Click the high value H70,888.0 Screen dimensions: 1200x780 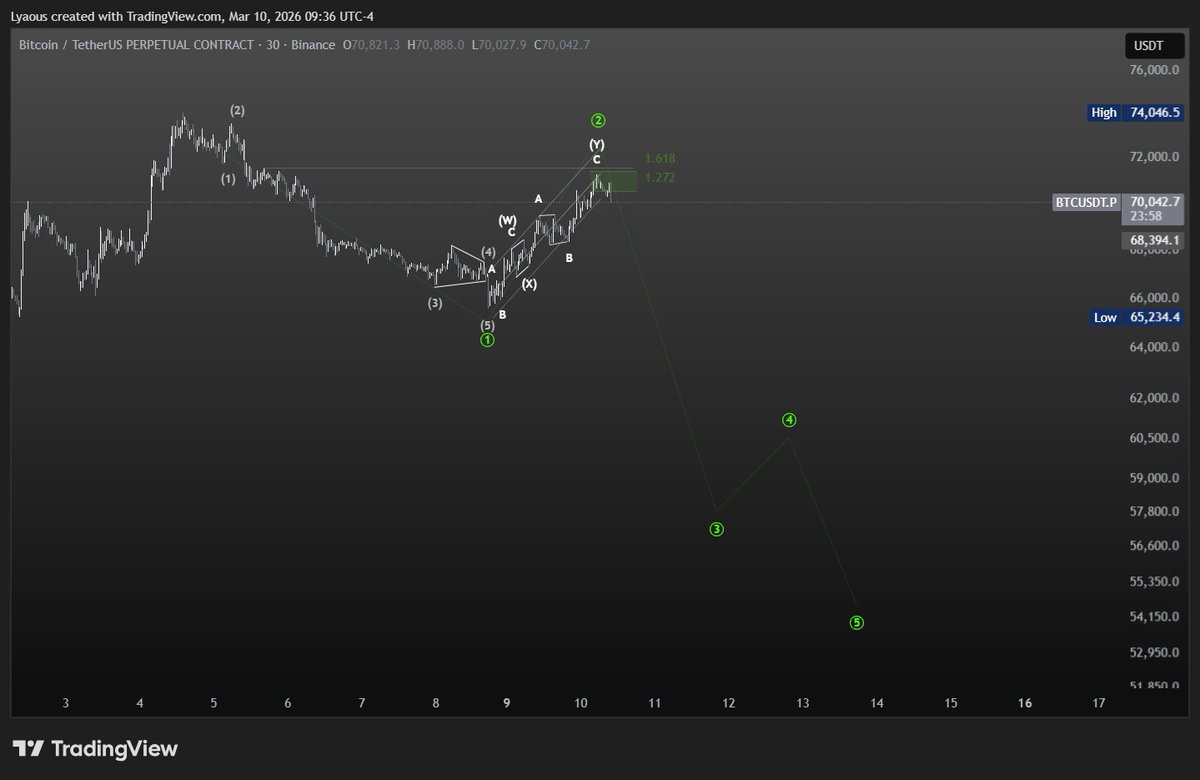point(435,45)
